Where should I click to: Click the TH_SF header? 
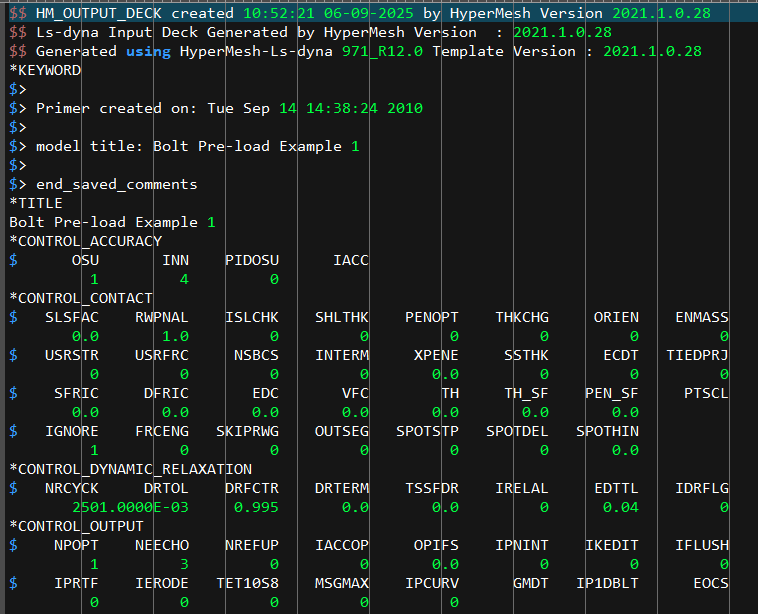[526, 393]
